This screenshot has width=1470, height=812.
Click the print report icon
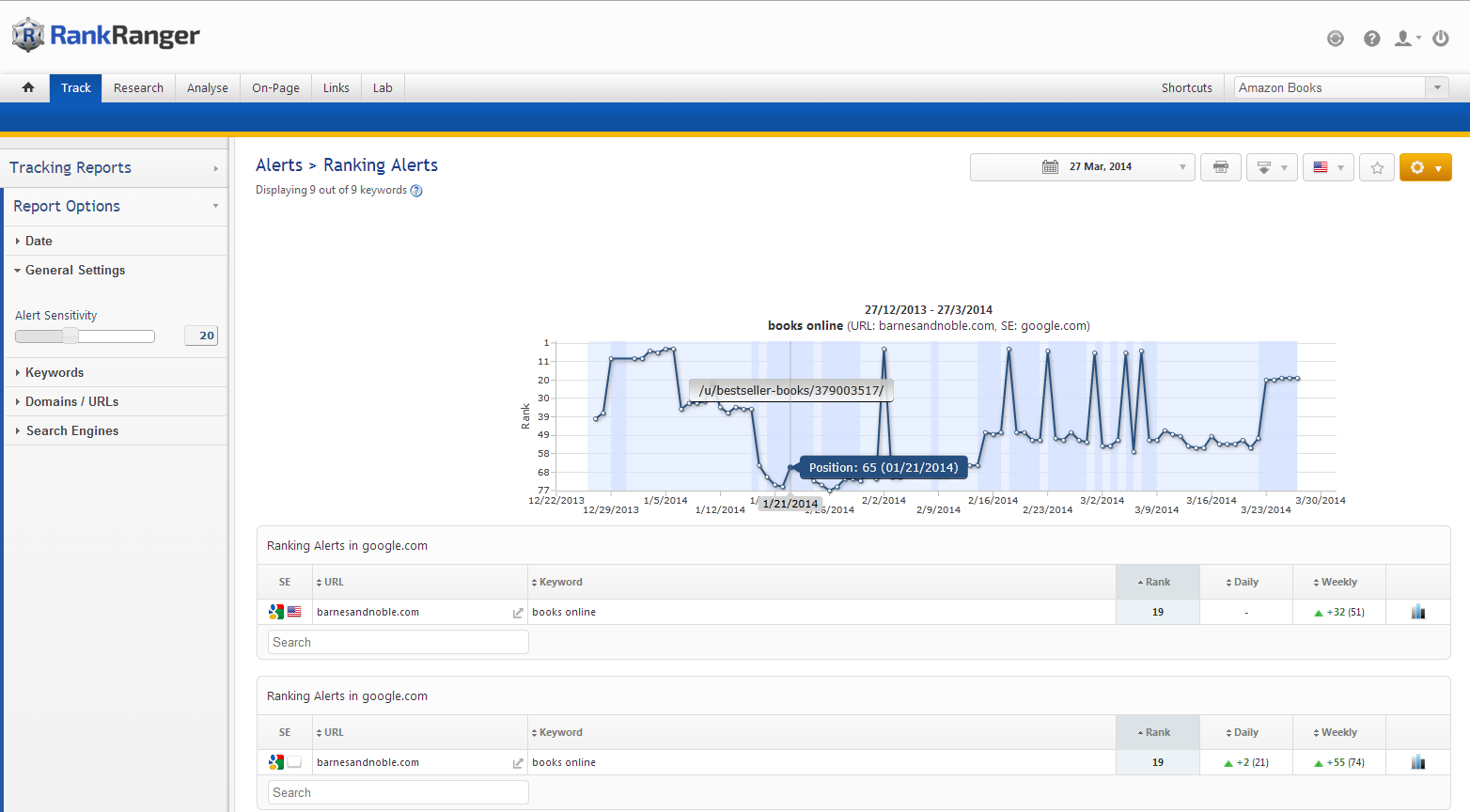pos(1220,167)
